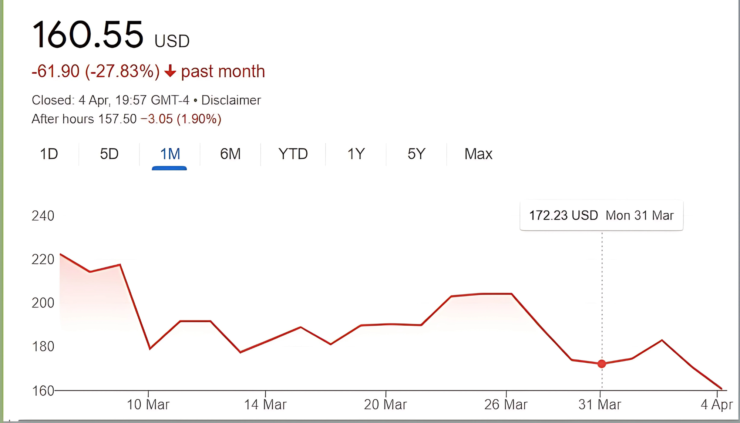
Task: Click the 160.55 price headline
Action: click(x=87, y=34)
